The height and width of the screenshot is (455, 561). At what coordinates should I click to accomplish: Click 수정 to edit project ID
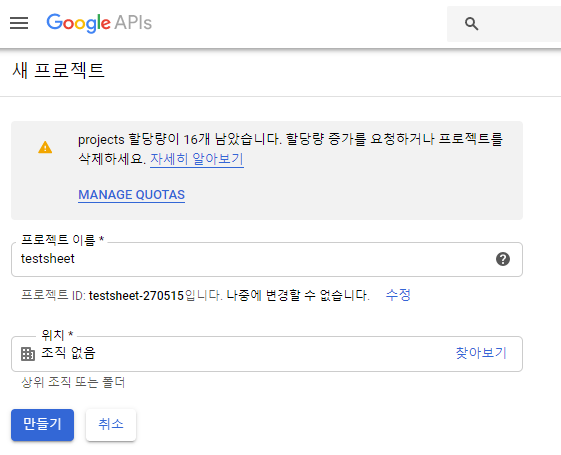[x=398, y=295]
